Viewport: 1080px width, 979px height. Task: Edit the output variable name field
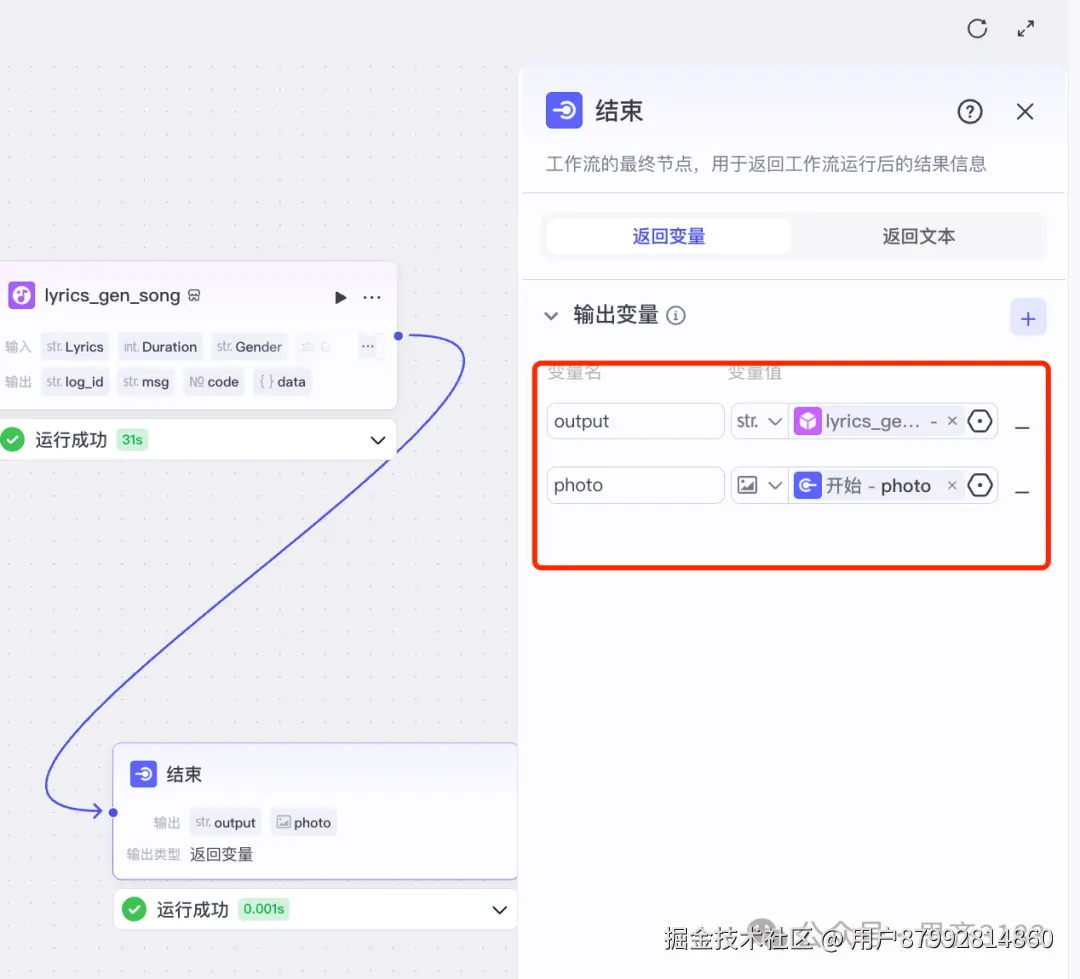click(x=635, y=421)
